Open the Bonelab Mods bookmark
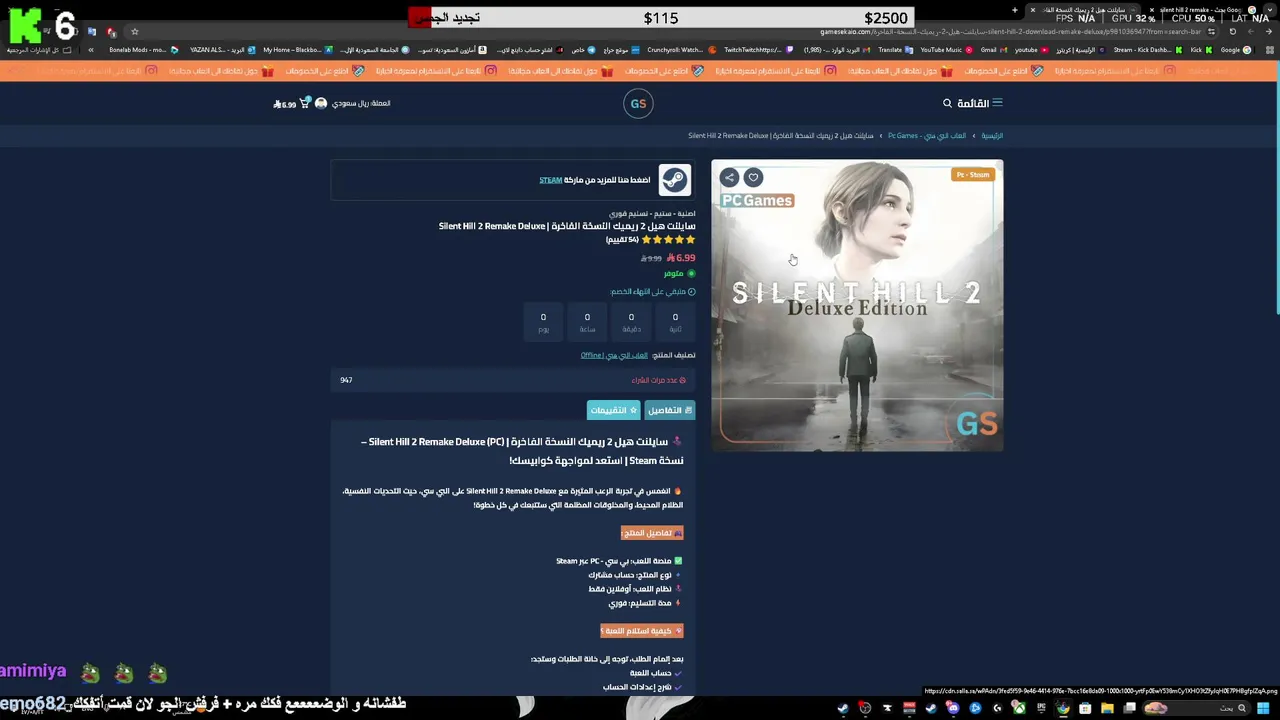Image resolution: width=1280 pixels, height=720 pixels. (143, 50)
